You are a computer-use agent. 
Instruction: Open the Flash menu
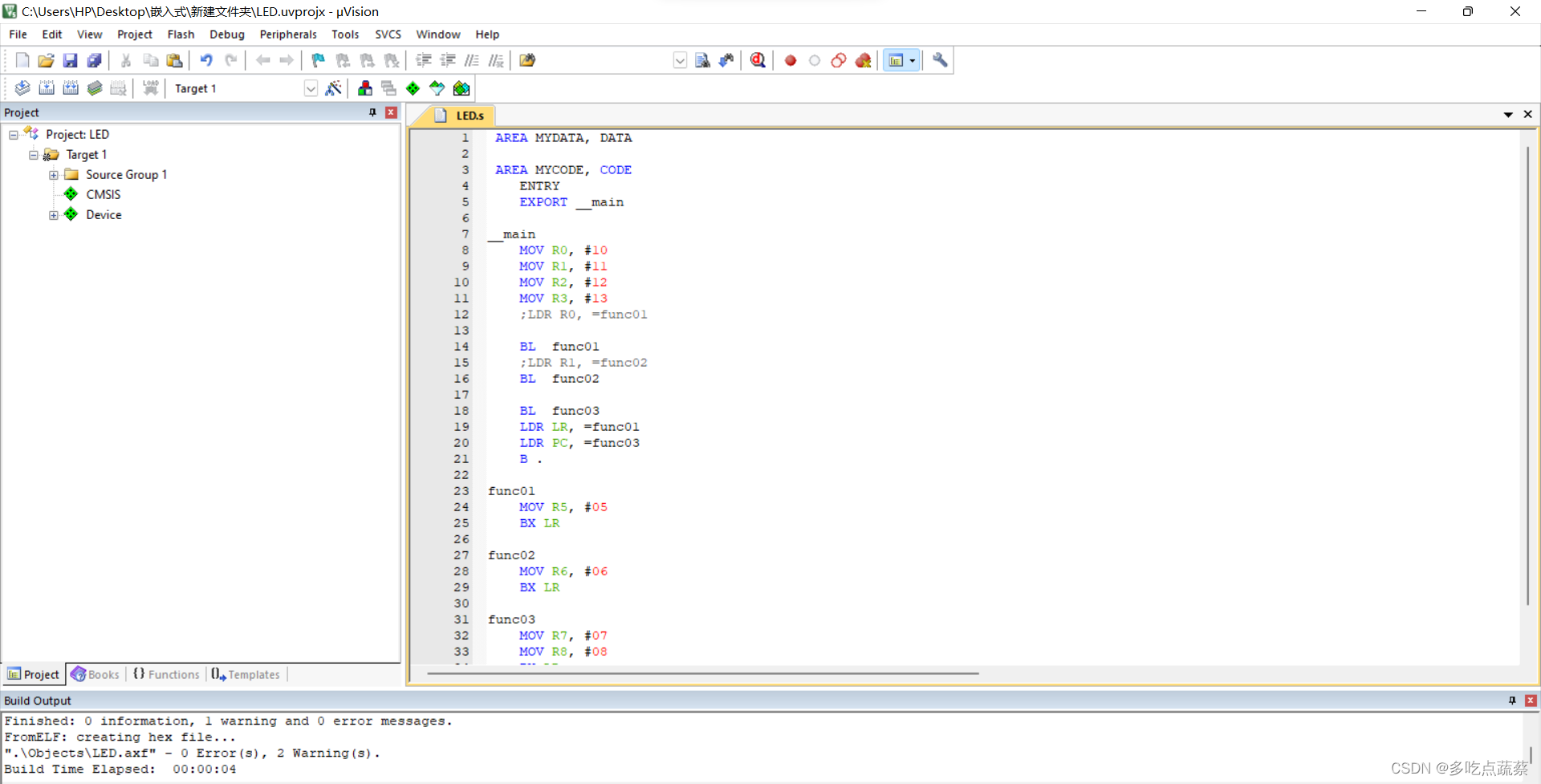tap(181, 35)
